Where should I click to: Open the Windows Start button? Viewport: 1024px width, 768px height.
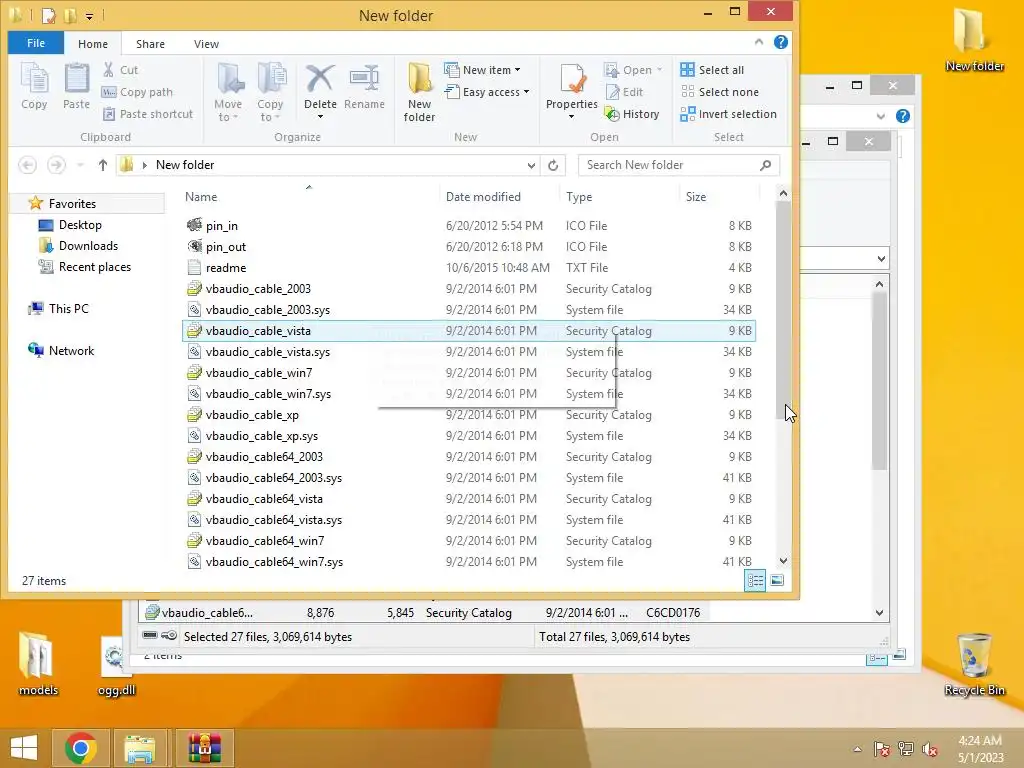coord(24,748)
